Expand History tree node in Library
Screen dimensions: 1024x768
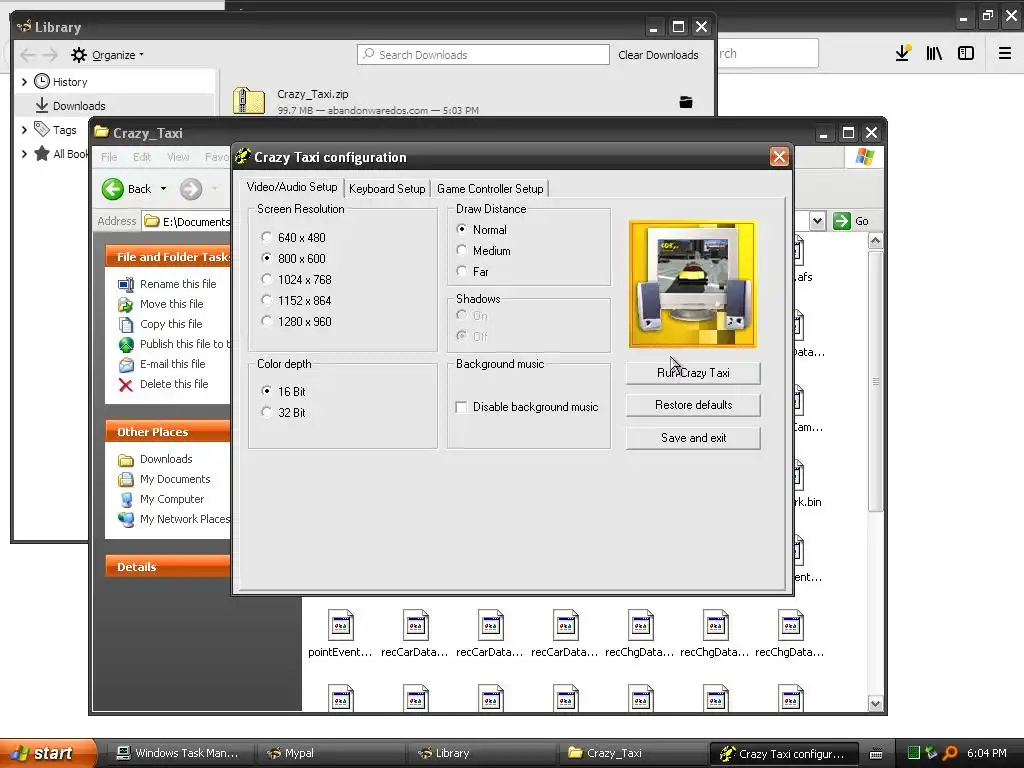24,82
